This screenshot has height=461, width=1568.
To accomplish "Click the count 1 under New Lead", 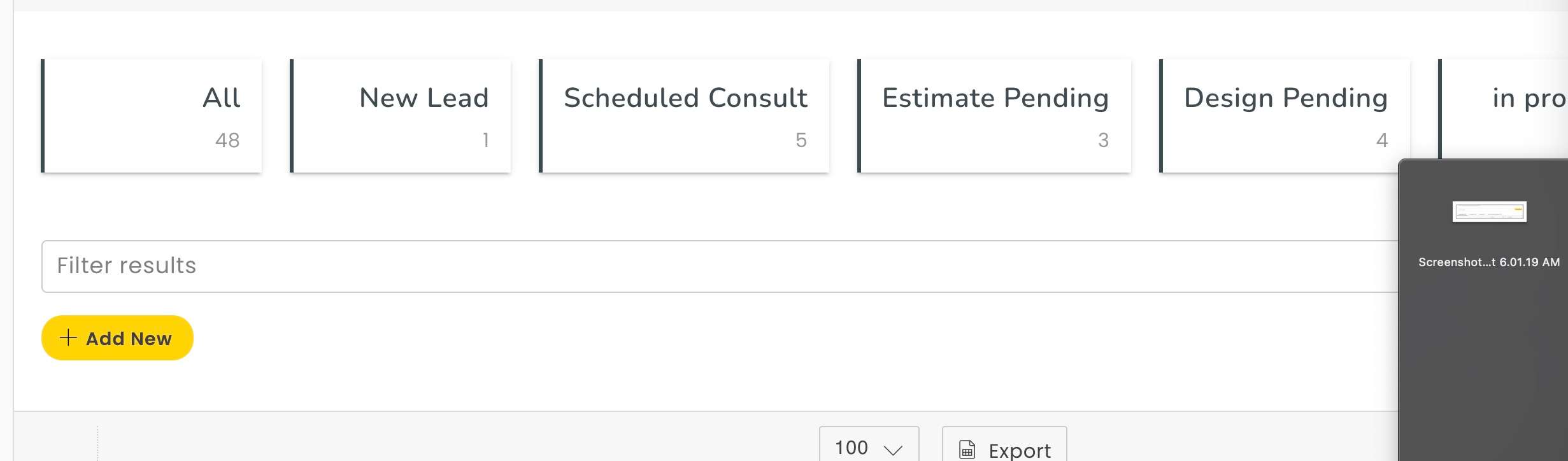I will [x=486, y=140].
